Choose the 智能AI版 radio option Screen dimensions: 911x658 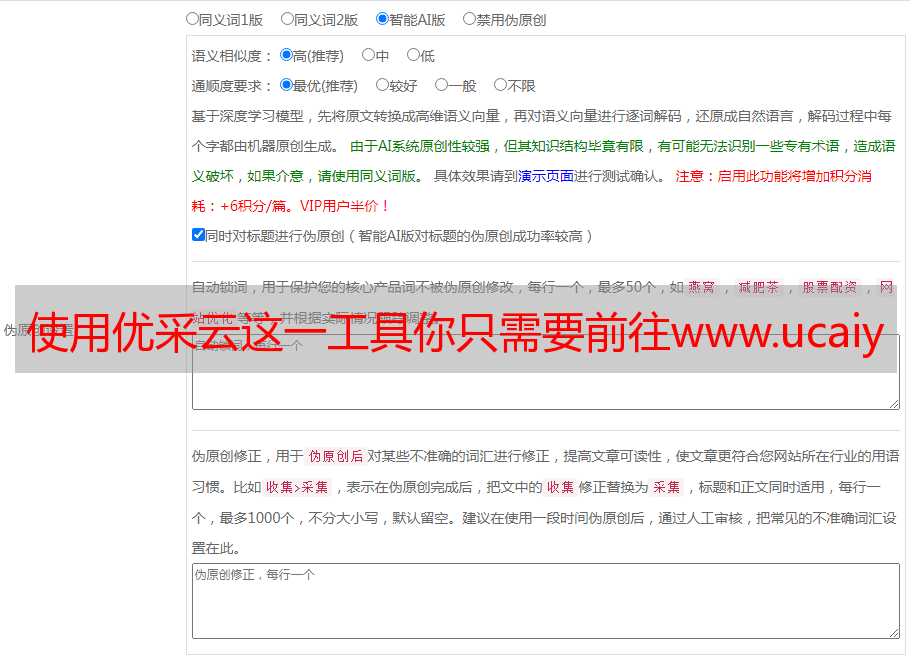coord(382,19)
